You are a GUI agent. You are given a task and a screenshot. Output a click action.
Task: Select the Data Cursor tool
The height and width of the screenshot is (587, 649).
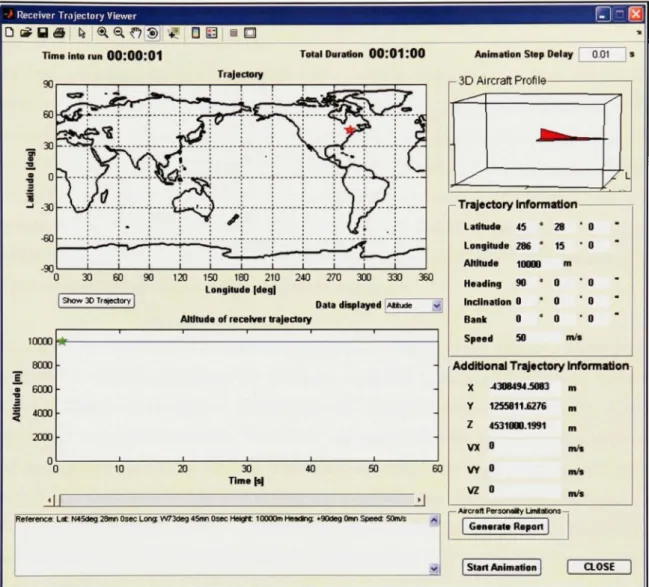pos(173,33)
